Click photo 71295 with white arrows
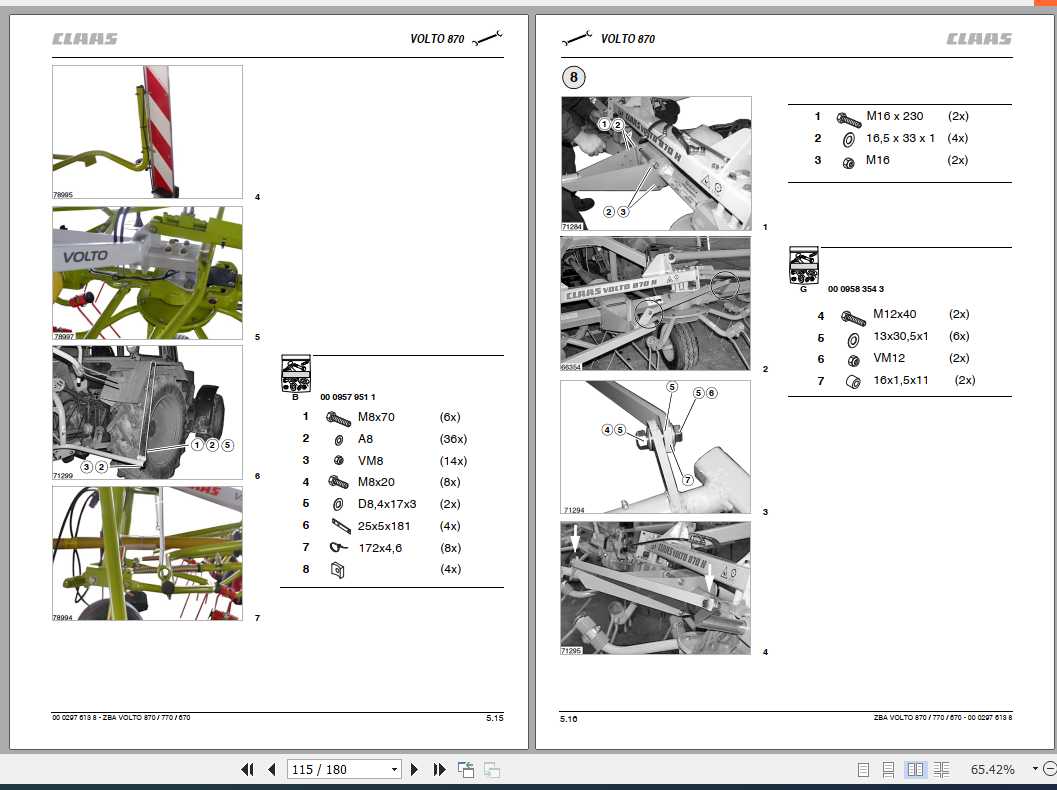 pos(655,588)
